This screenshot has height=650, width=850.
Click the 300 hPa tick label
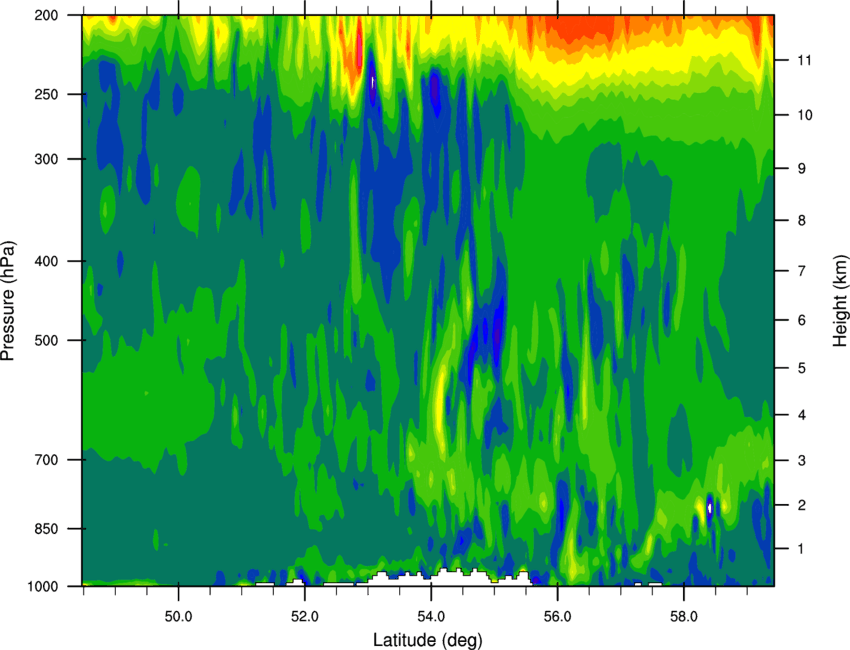46,159
